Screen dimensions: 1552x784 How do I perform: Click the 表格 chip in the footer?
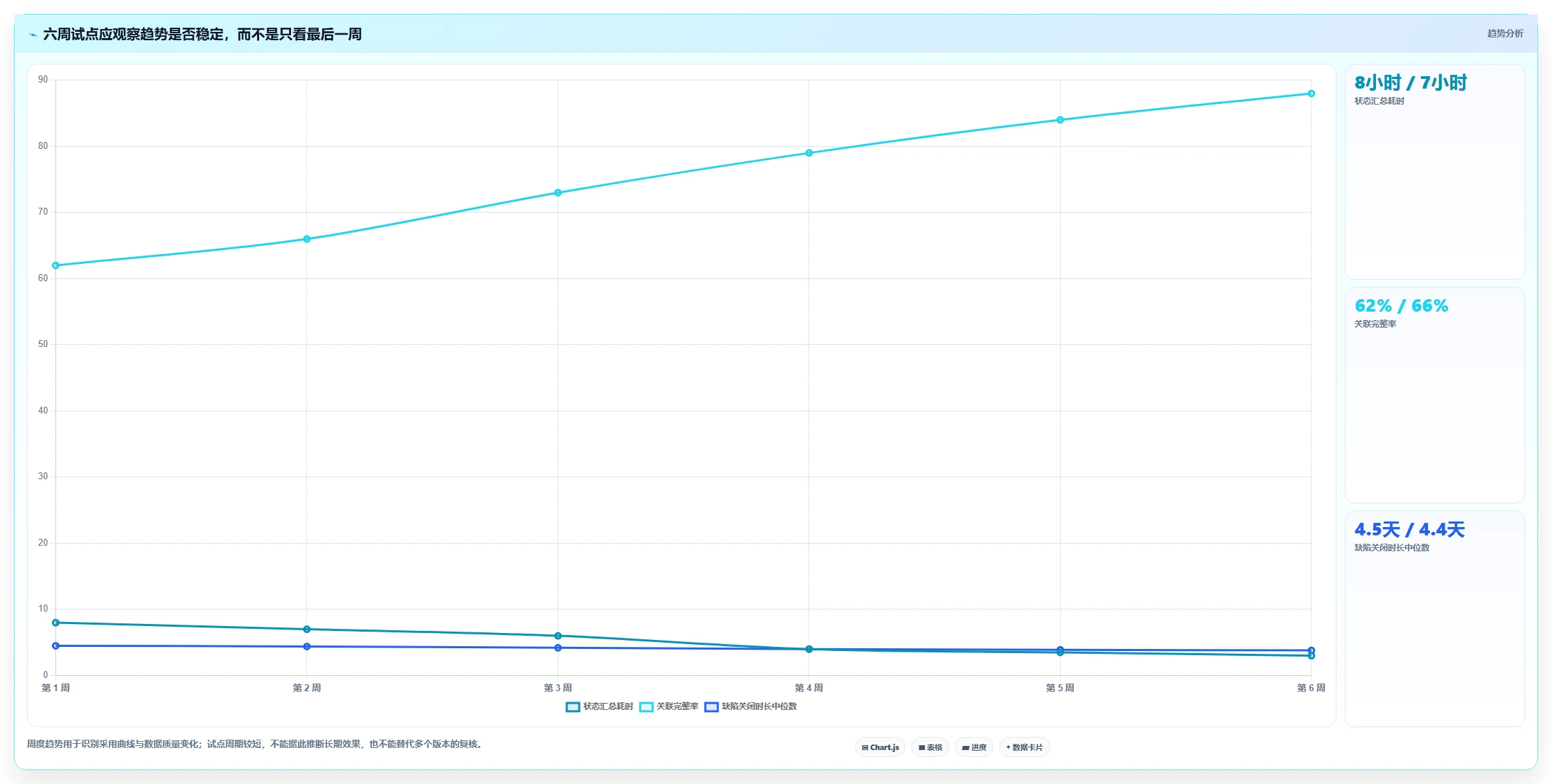[930, 747]
